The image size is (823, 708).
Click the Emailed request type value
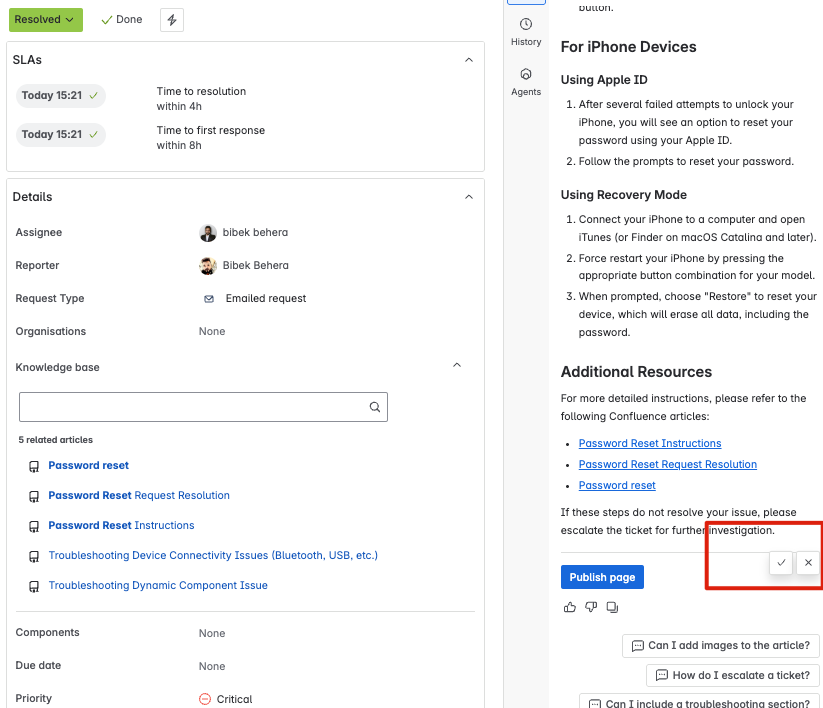coord(266,299)
